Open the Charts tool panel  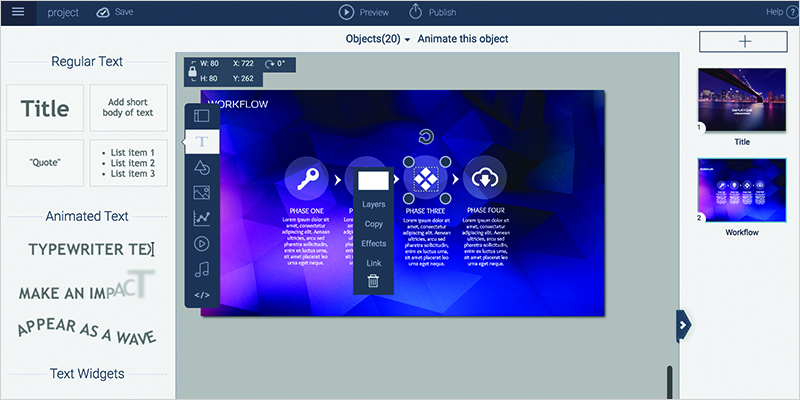tap(201, 217)
